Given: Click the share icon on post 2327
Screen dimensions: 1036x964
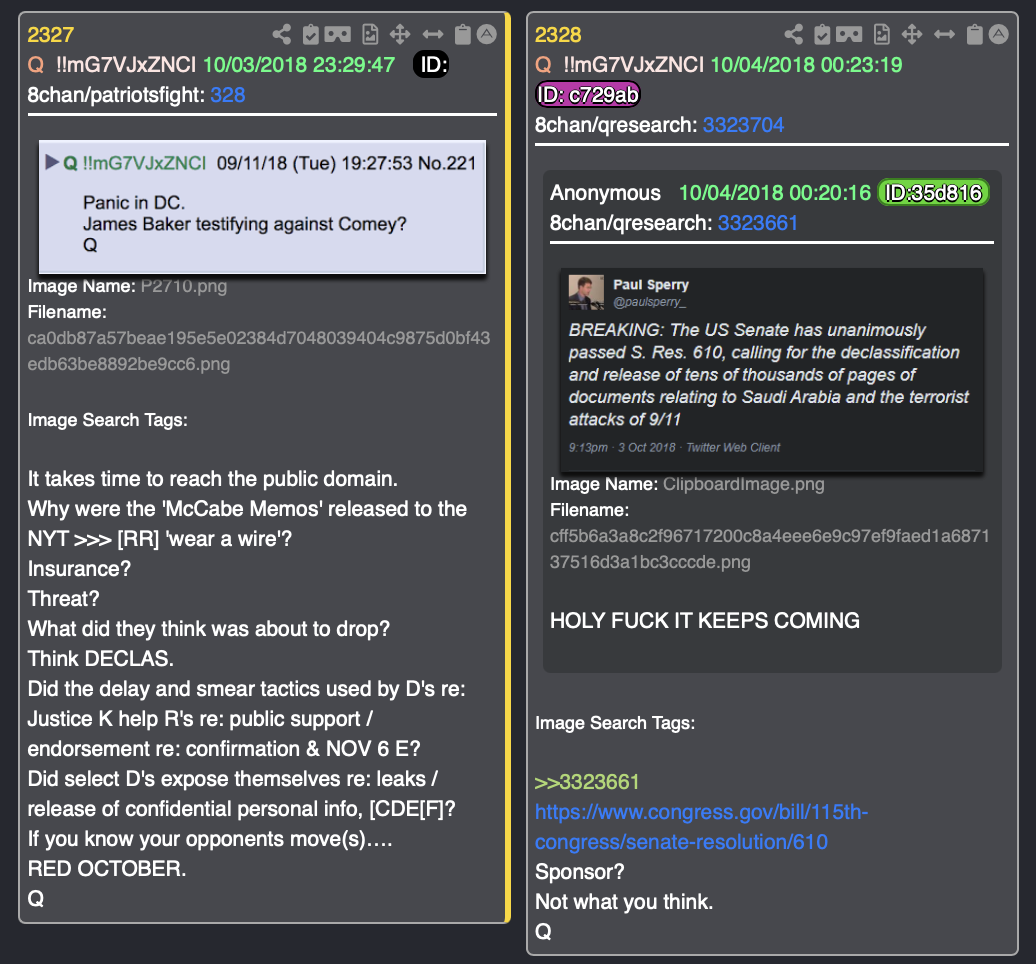Looking at the screenshot, I should (x=281, y=34).
